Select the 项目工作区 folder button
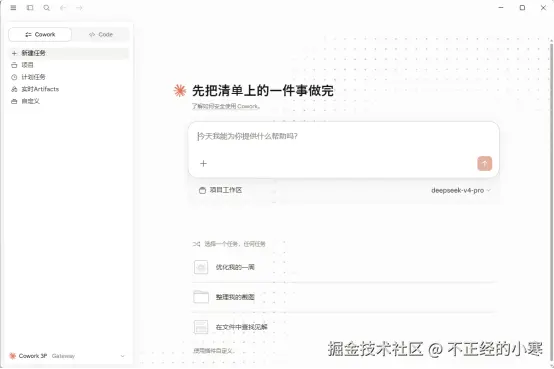The image size is (554, 369). pyautogui.click(x=220, y=190)
